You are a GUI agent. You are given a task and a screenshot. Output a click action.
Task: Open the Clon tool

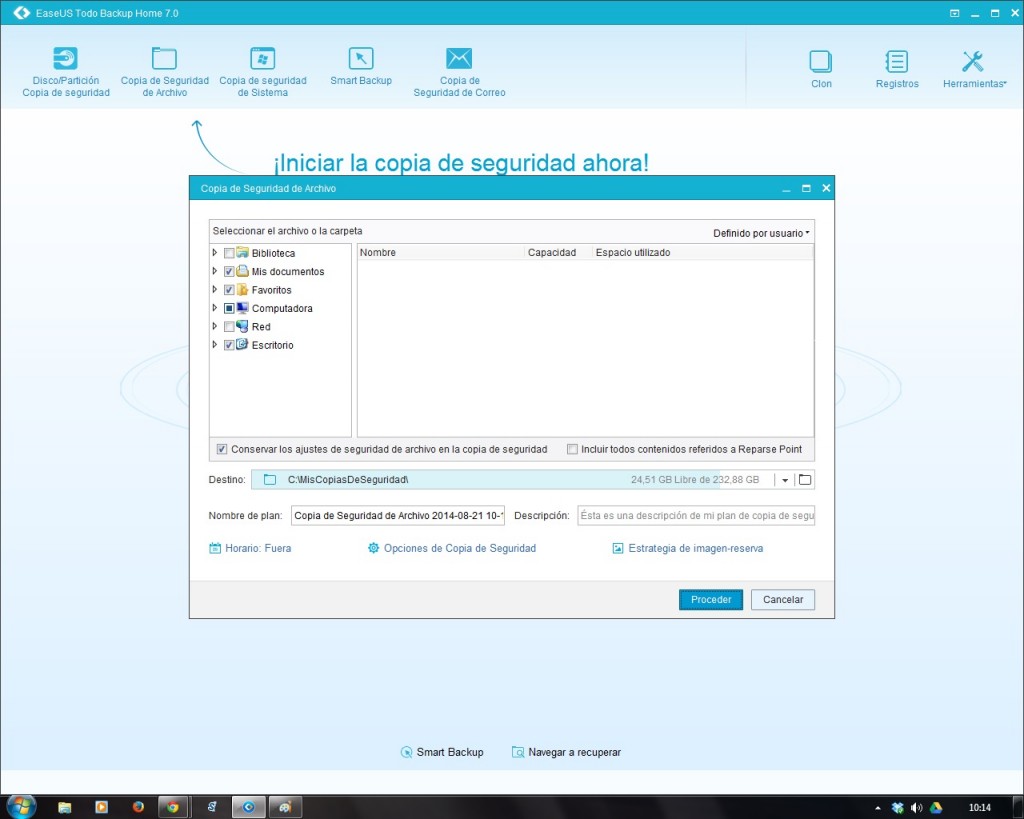821,63
